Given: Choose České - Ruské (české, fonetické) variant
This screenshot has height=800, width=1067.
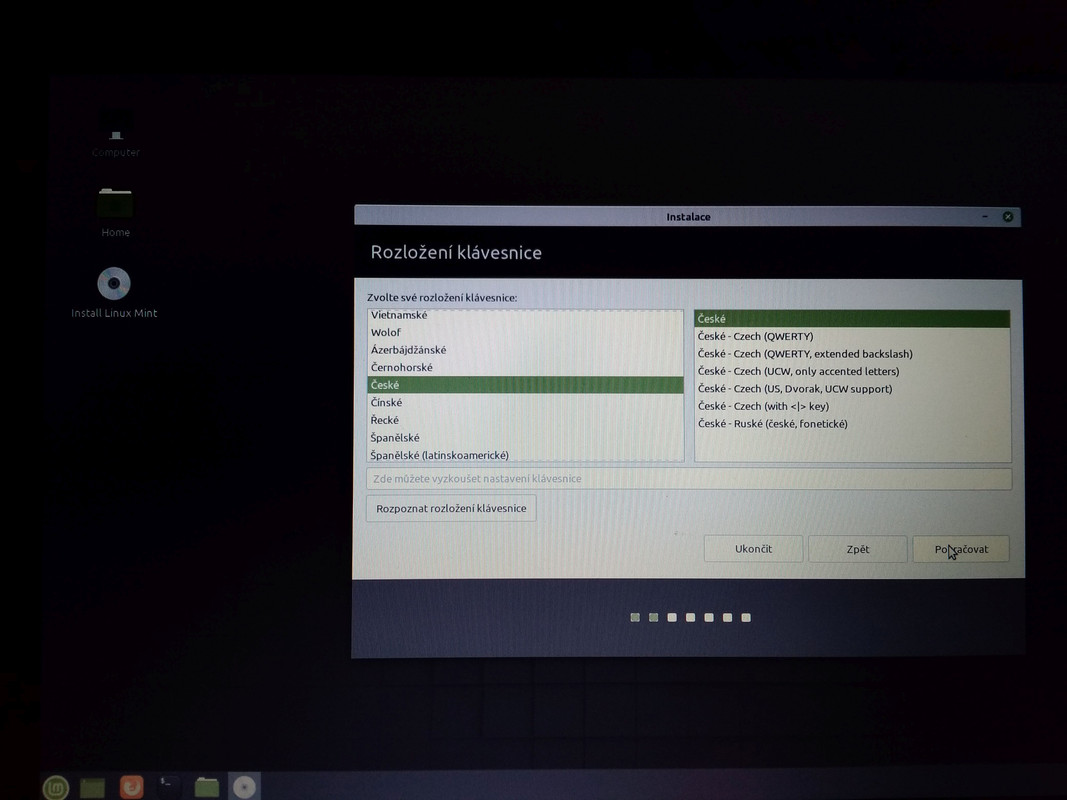Looking at the screenshot, I should [852, 424].
